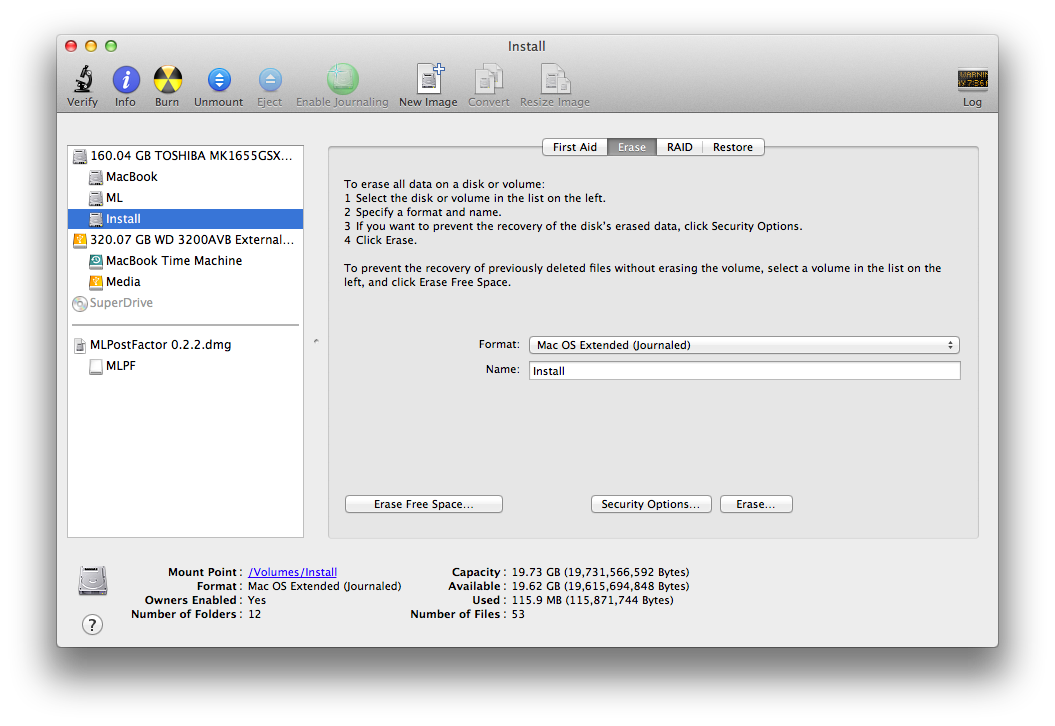1055x726 pixels.
Task: Click the yellow minimize window button
Action: (x=91, y=46)
